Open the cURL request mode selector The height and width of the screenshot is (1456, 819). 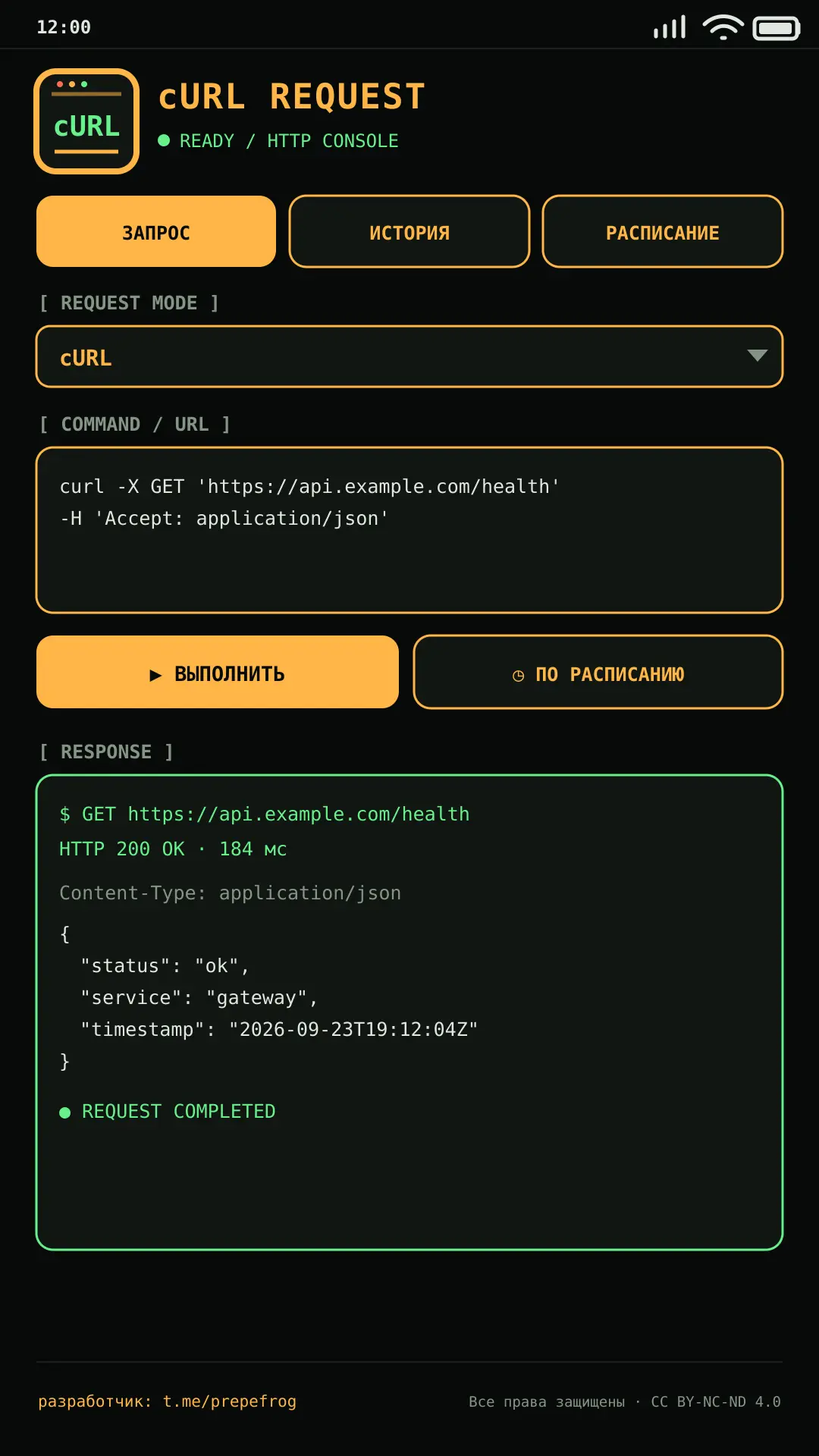click(x=409, y=356)
